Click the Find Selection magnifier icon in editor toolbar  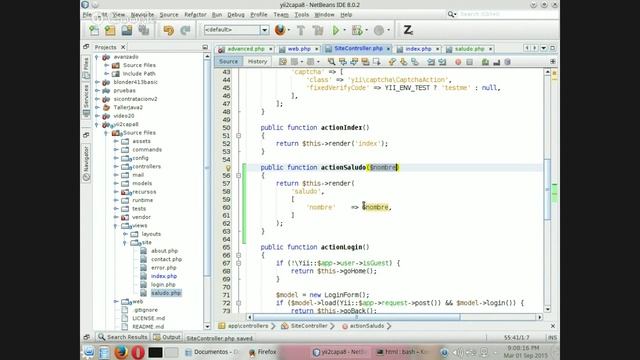tap(331, 62)
